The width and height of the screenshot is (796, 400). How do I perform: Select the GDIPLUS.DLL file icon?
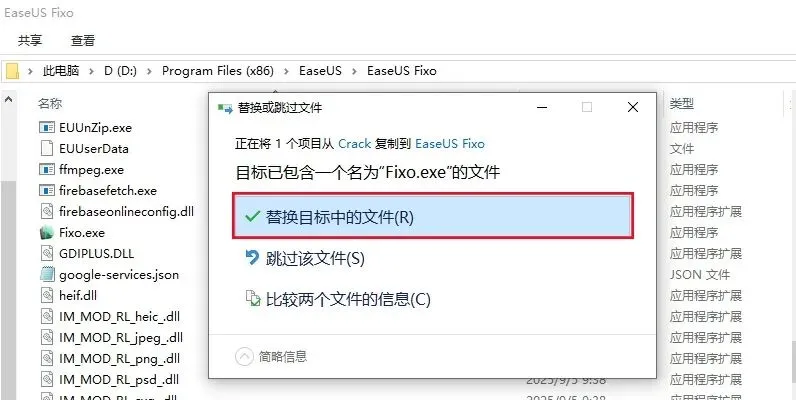pos(47,253)
